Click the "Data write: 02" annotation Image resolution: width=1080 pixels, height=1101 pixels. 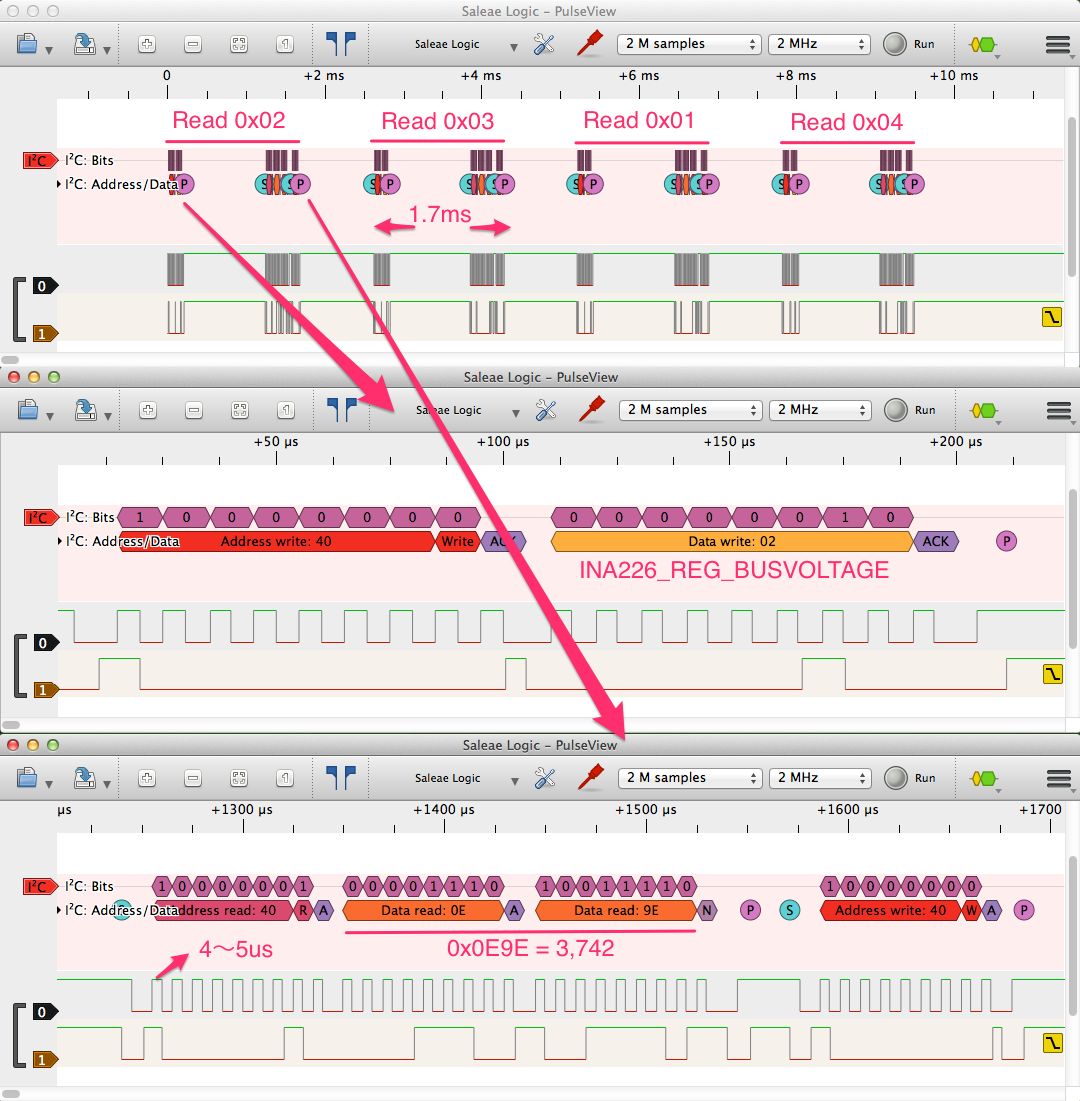[x=732, y=542]
